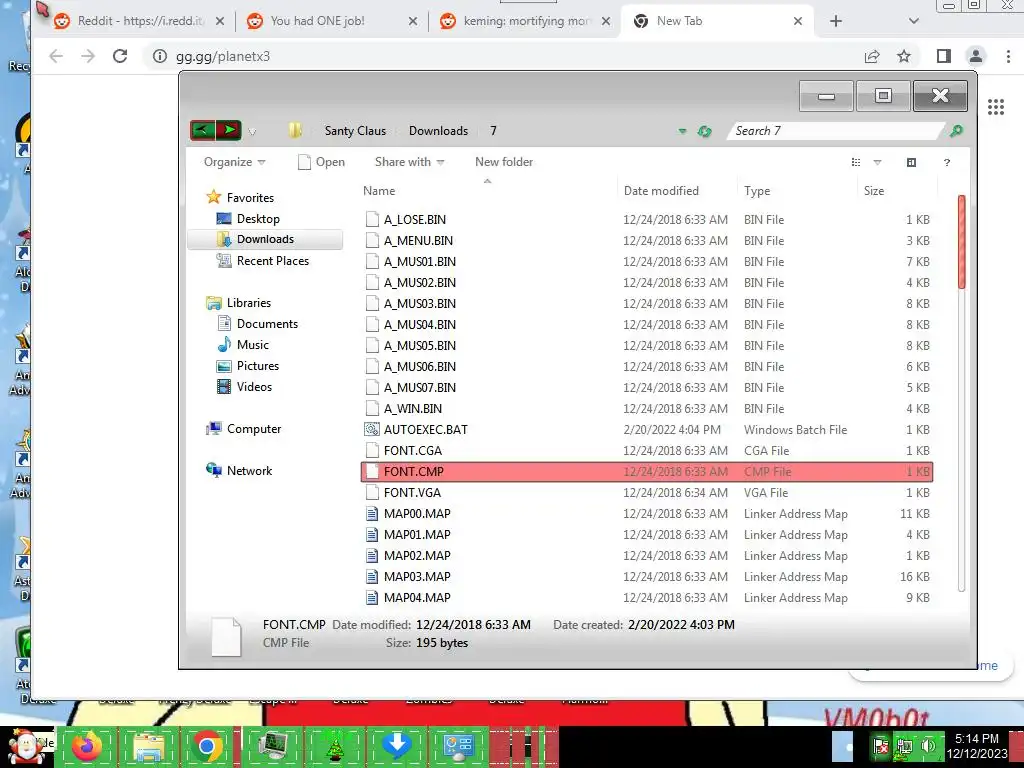
Task: Switch to the Reddit i.redd.it tab
Action: click(x=138, y=21)
